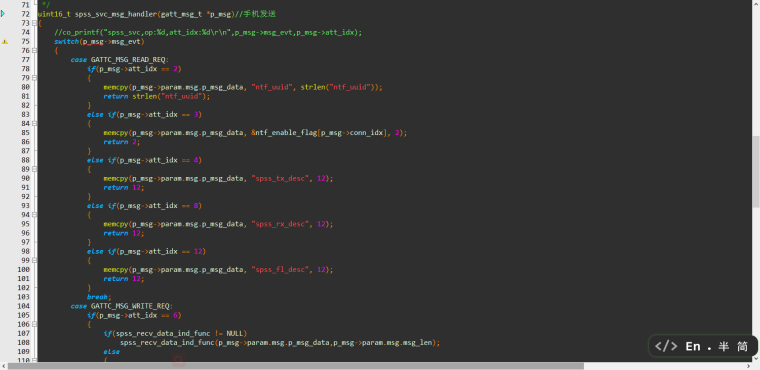Click the "spss_fl_desc" string literal
The image size is (760, 370).
click(280, 270)
